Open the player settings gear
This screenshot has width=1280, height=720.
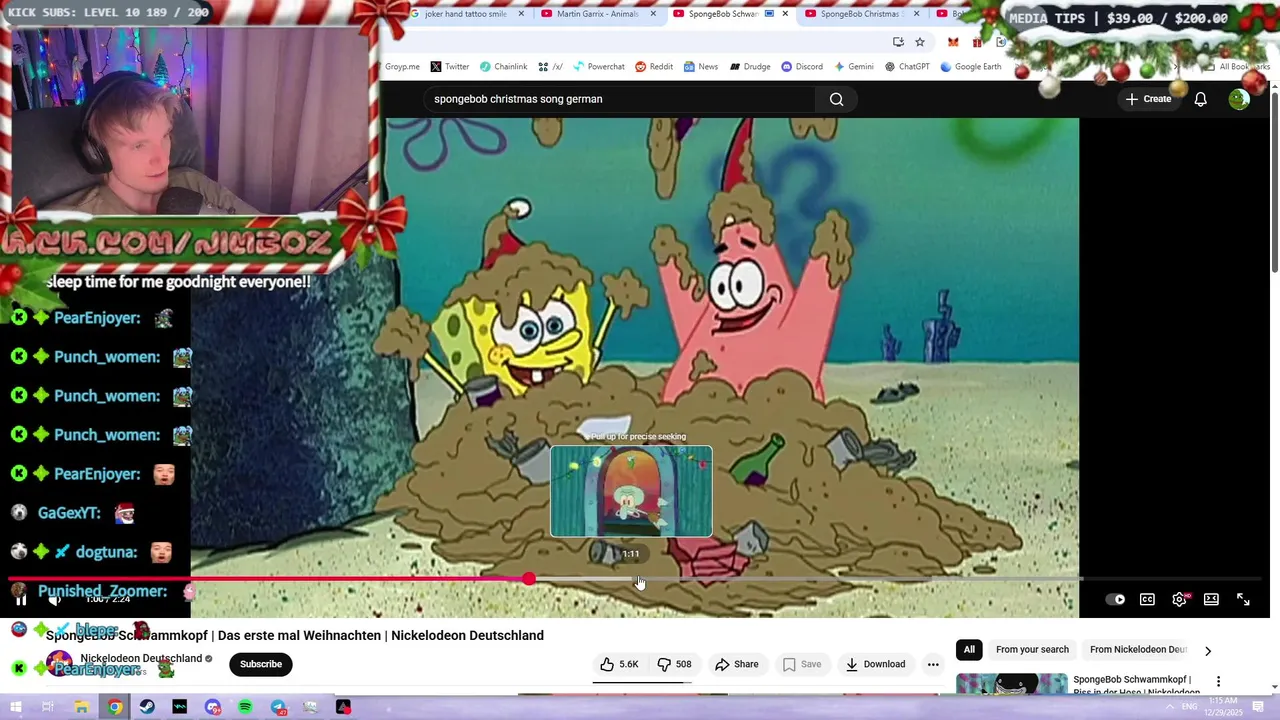click(1179, 599)
